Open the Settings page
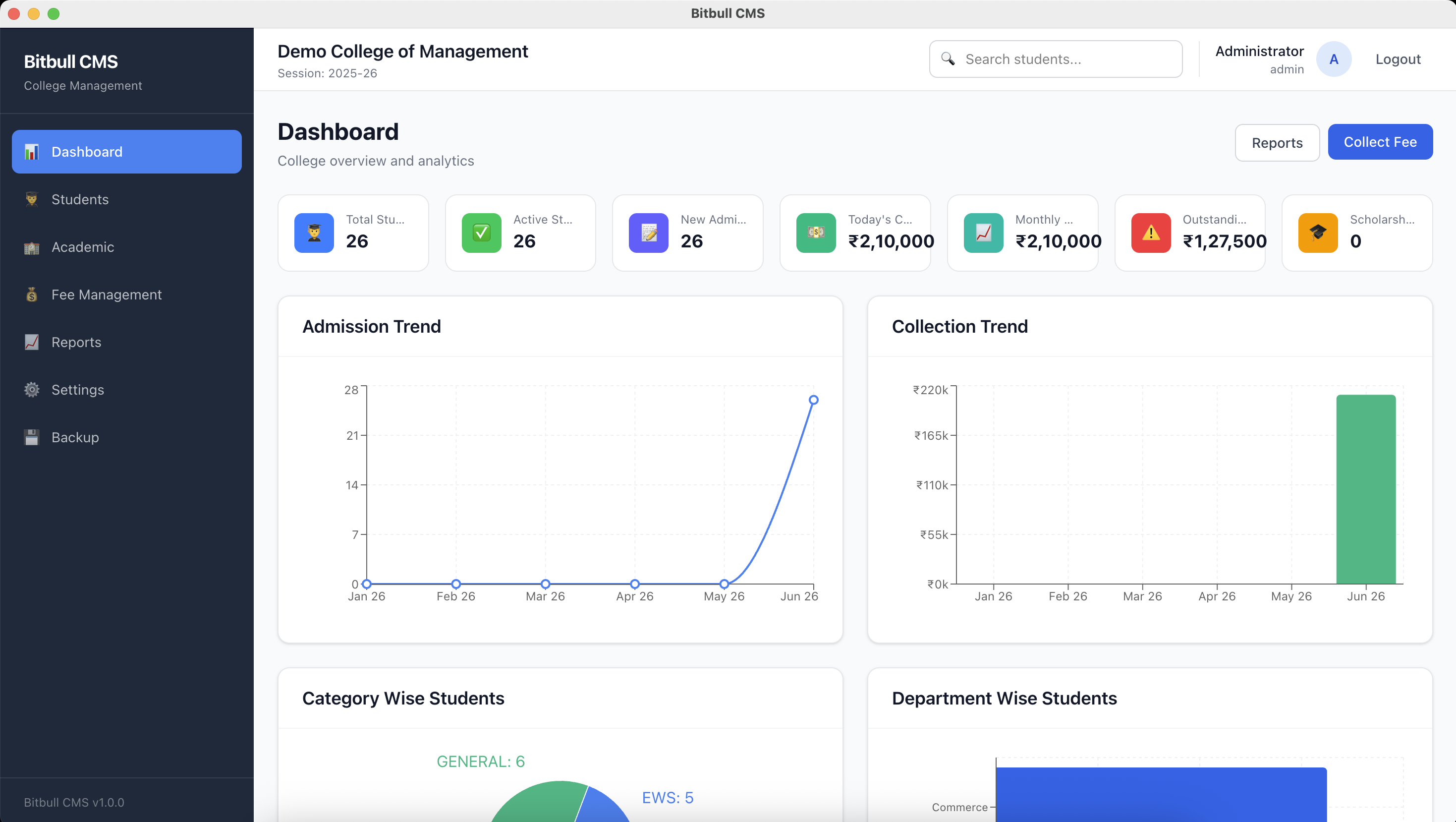 tap(126, 390)
